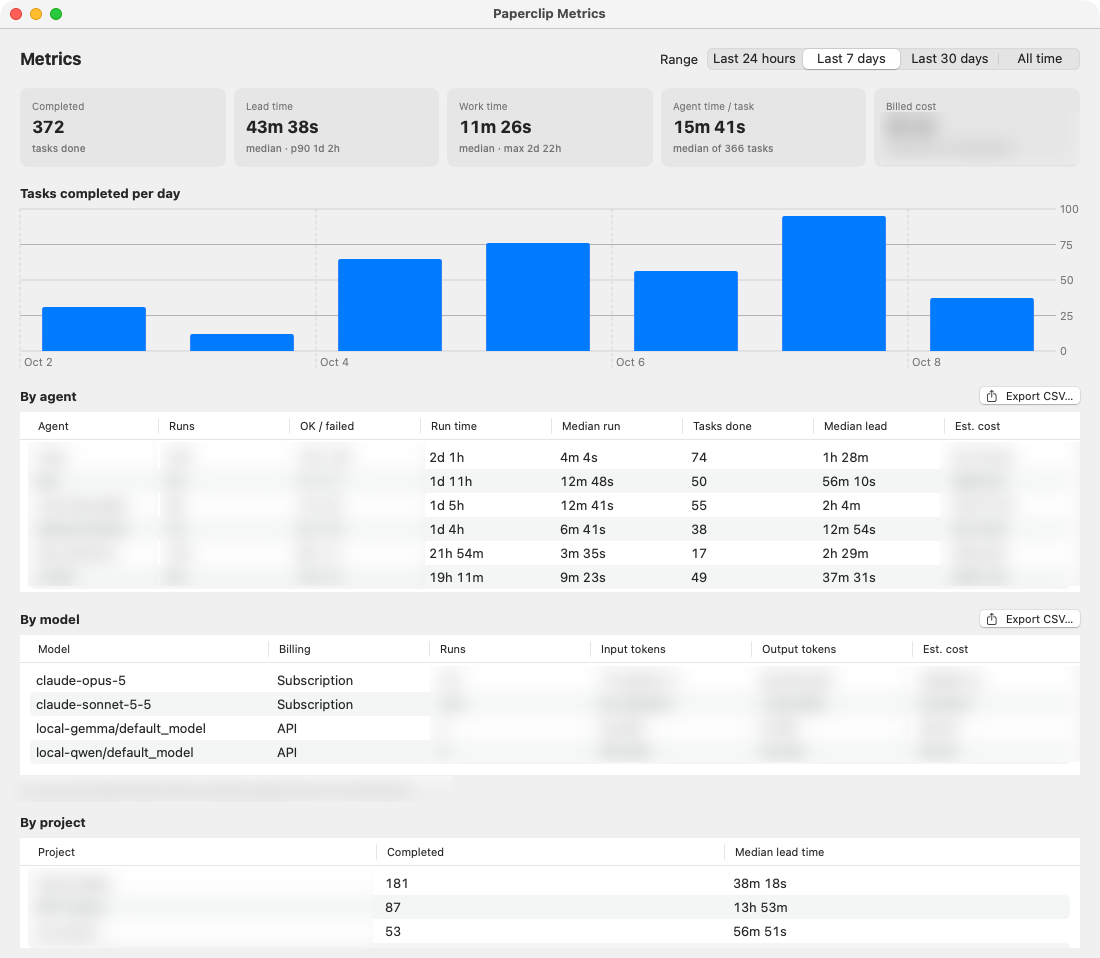Click the Work time 11m 26s card

(x=549, y=127)
